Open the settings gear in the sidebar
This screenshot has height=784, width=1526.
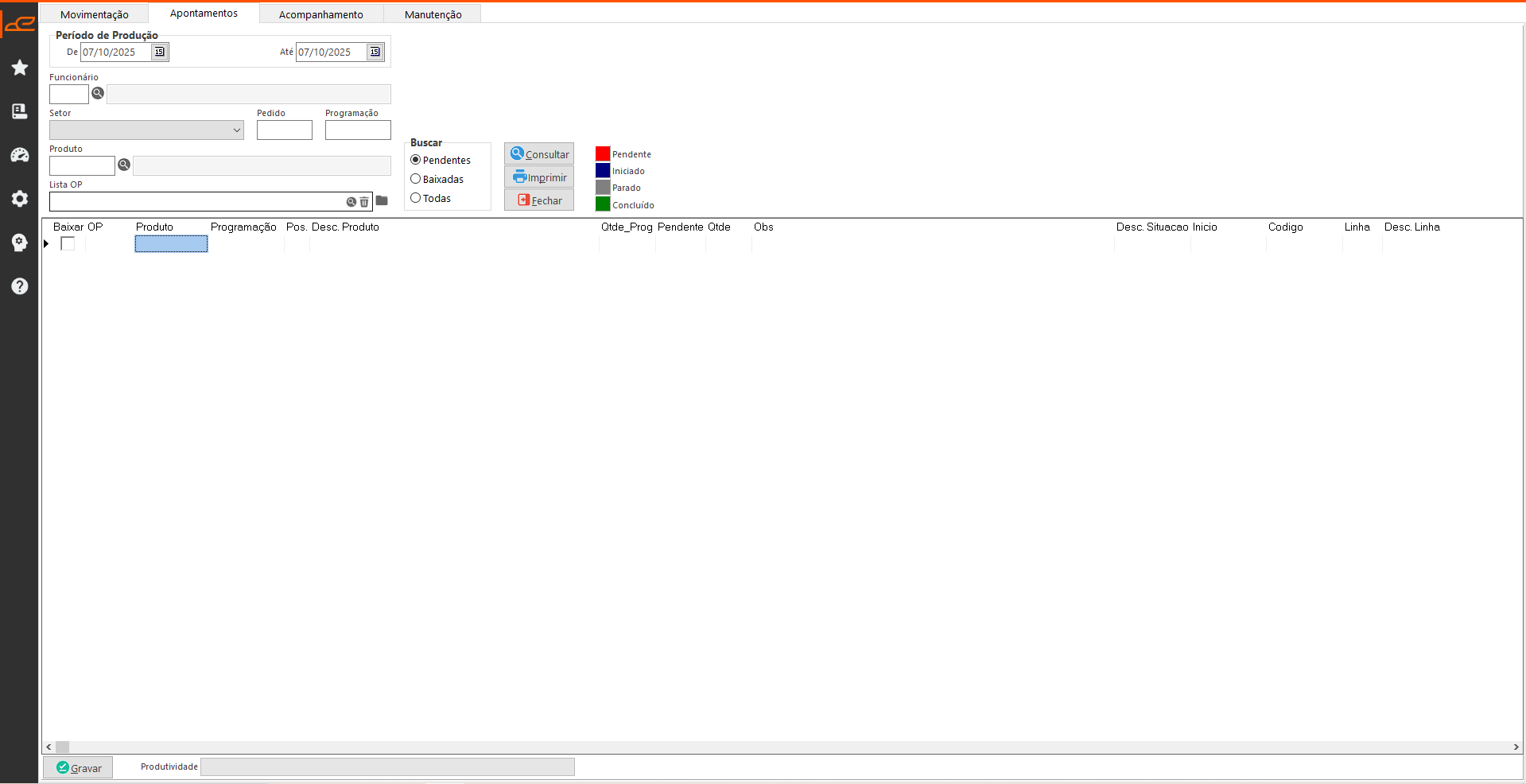tap(20, 199)
